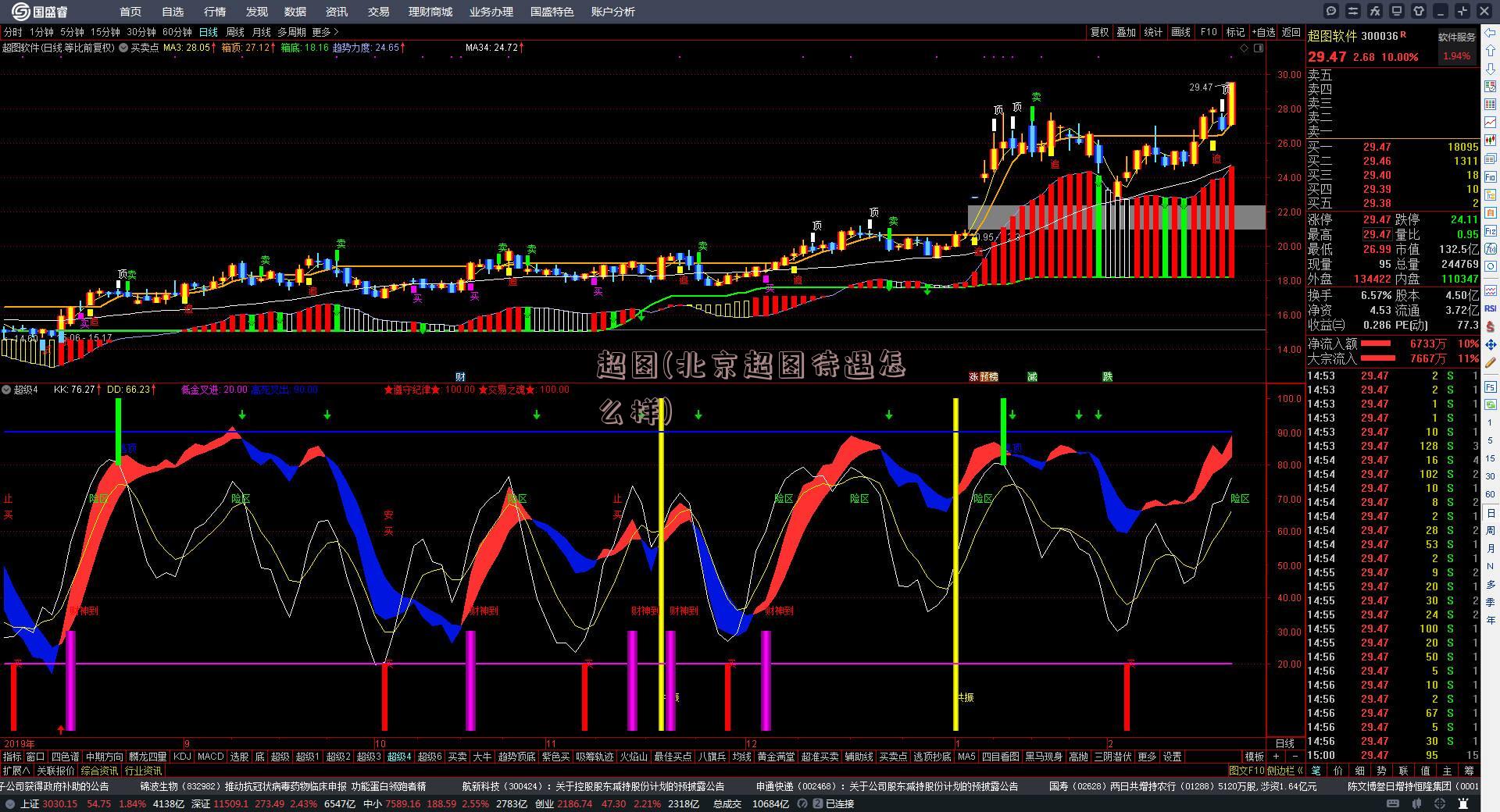
Task: Select the 势 tab under tick list
Action: tap(1381, 771)
